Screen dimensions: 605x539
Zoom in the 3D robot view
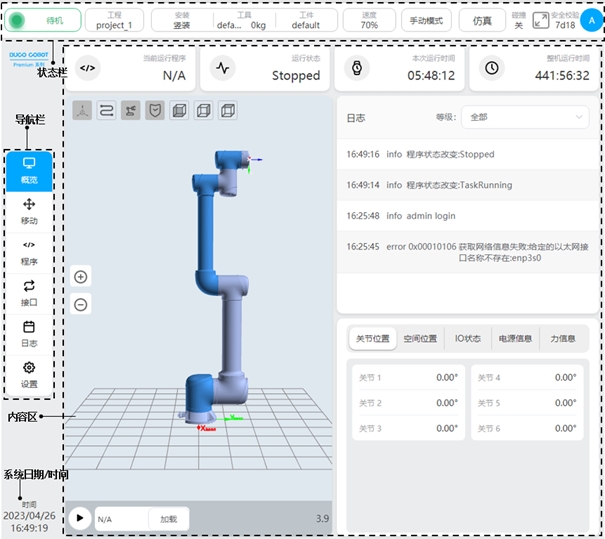pos(81,277)
